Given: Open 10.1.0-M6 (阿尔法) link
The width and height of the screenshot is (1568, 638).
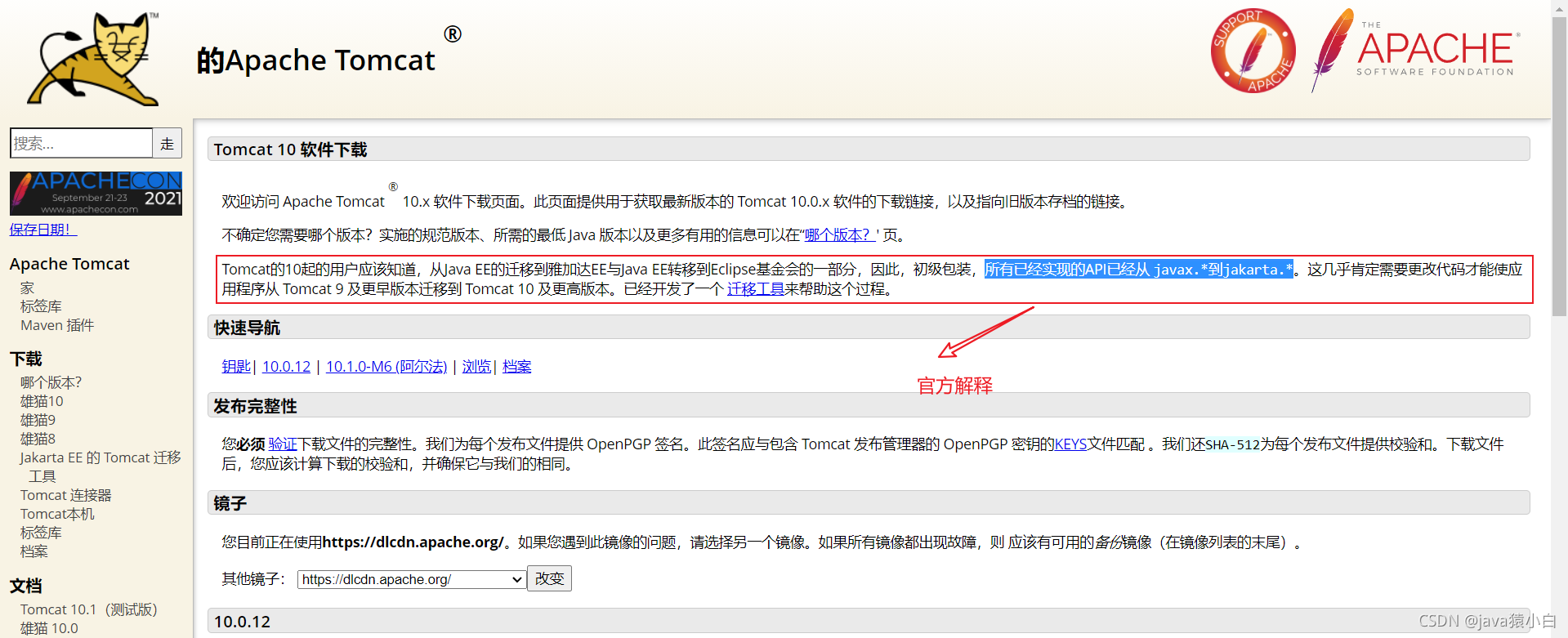Looking at the screenshot, I should pos(386,367).
